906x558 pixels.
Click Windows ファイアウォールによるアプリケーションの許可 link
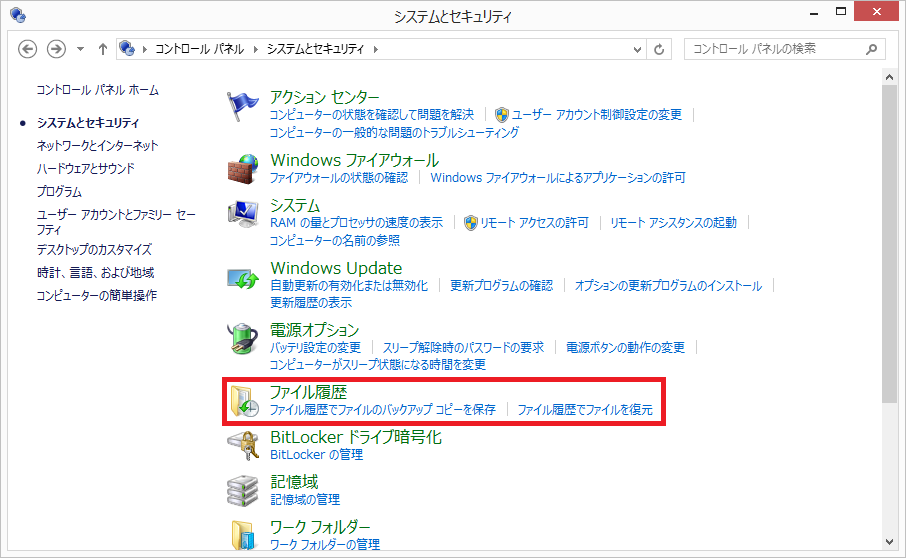click(x=558, y=178)
